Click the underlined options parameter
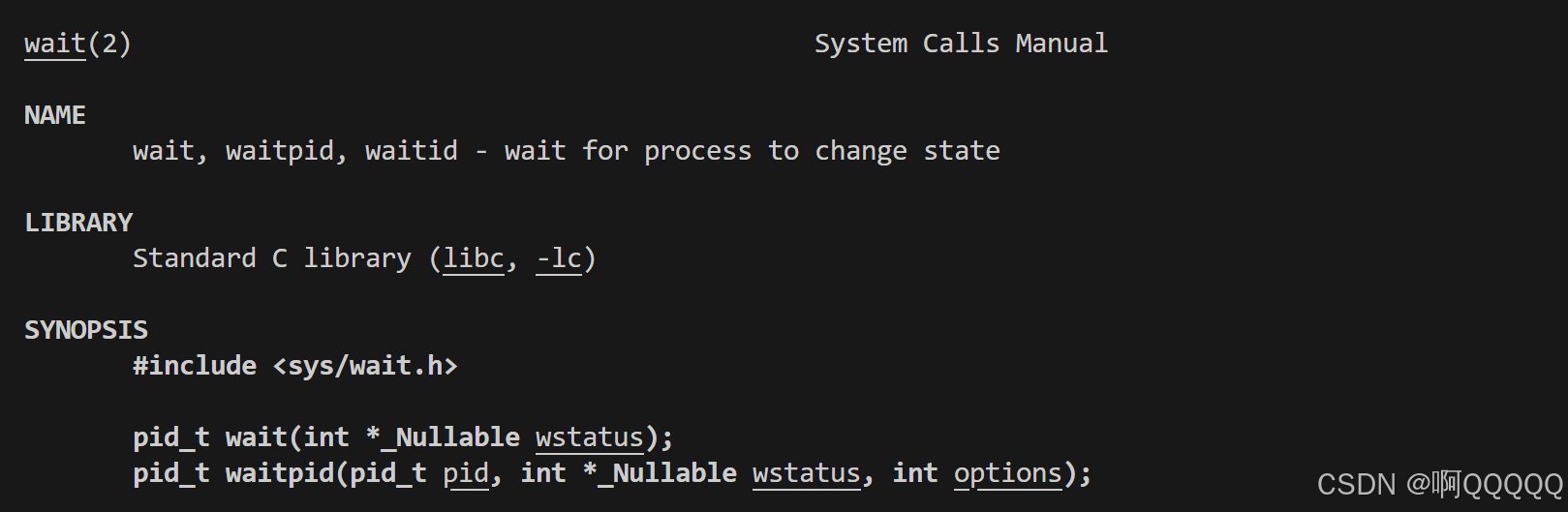1568x512 pixels. [1008, 473]
